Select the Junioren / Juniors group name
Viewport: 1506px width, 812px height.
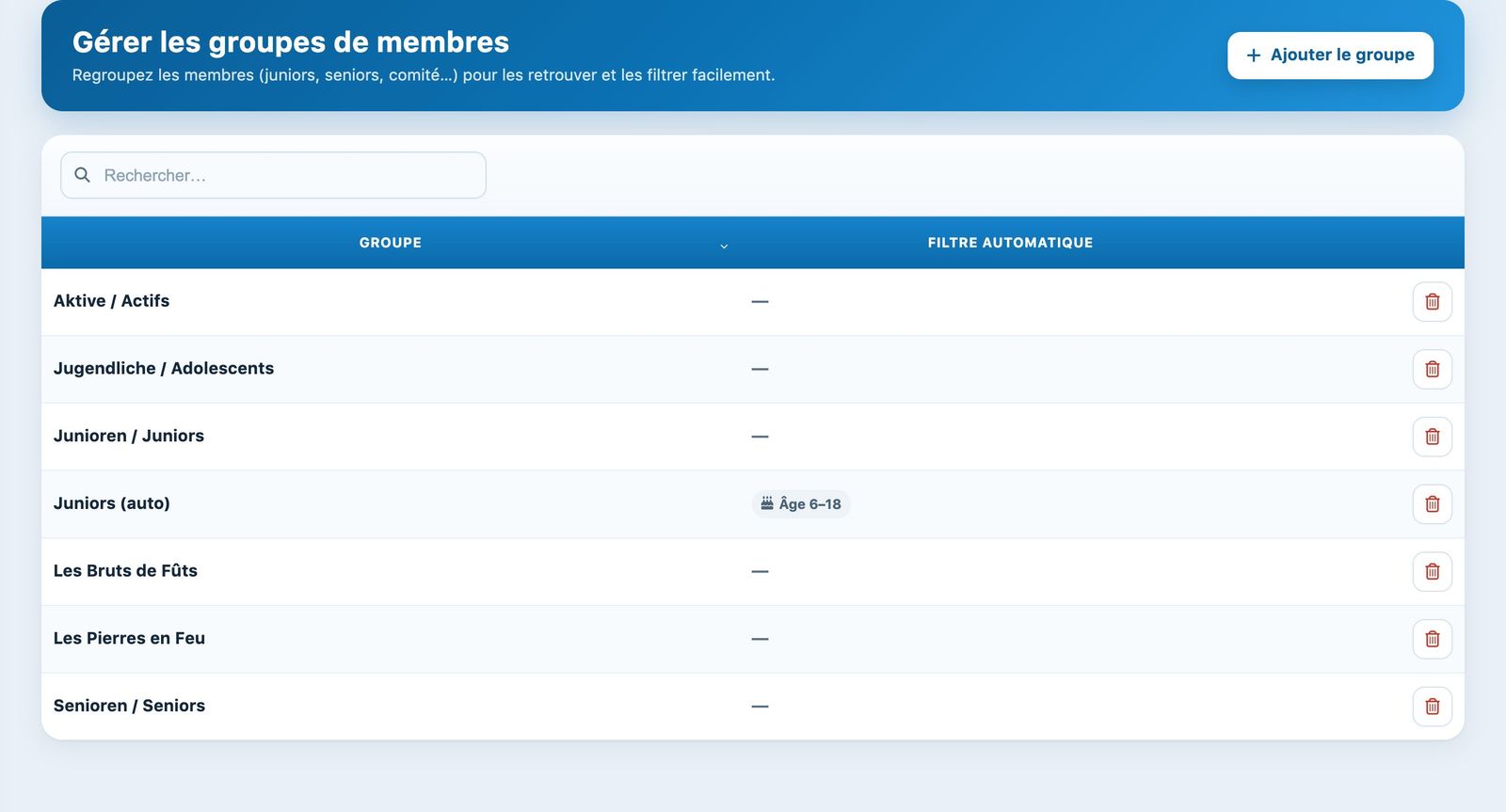coord(129,436)
